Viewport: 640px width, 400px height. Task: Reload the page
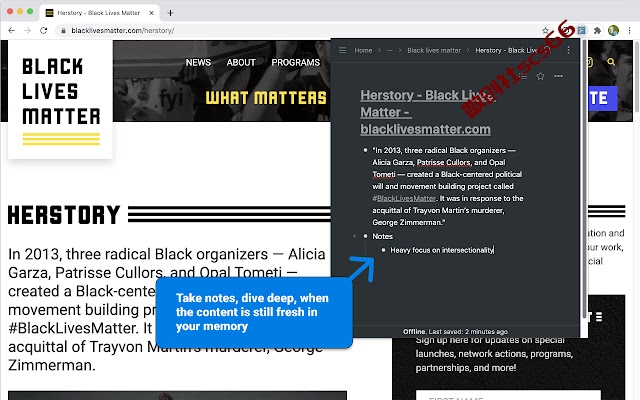(43, 31)
